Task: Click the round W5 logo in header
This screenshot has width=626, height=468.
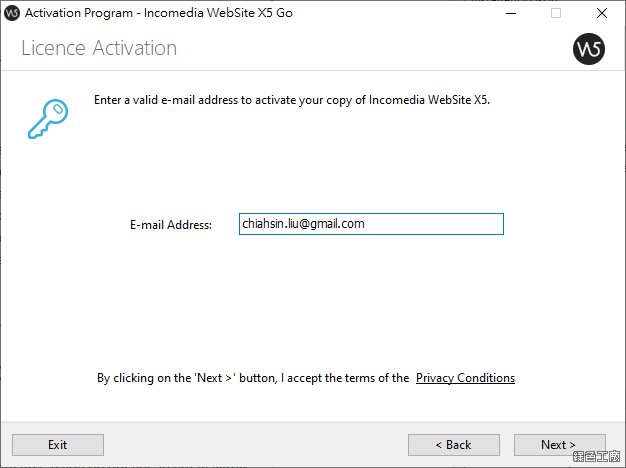Action: pyautogui.click(x=588, y=49)
